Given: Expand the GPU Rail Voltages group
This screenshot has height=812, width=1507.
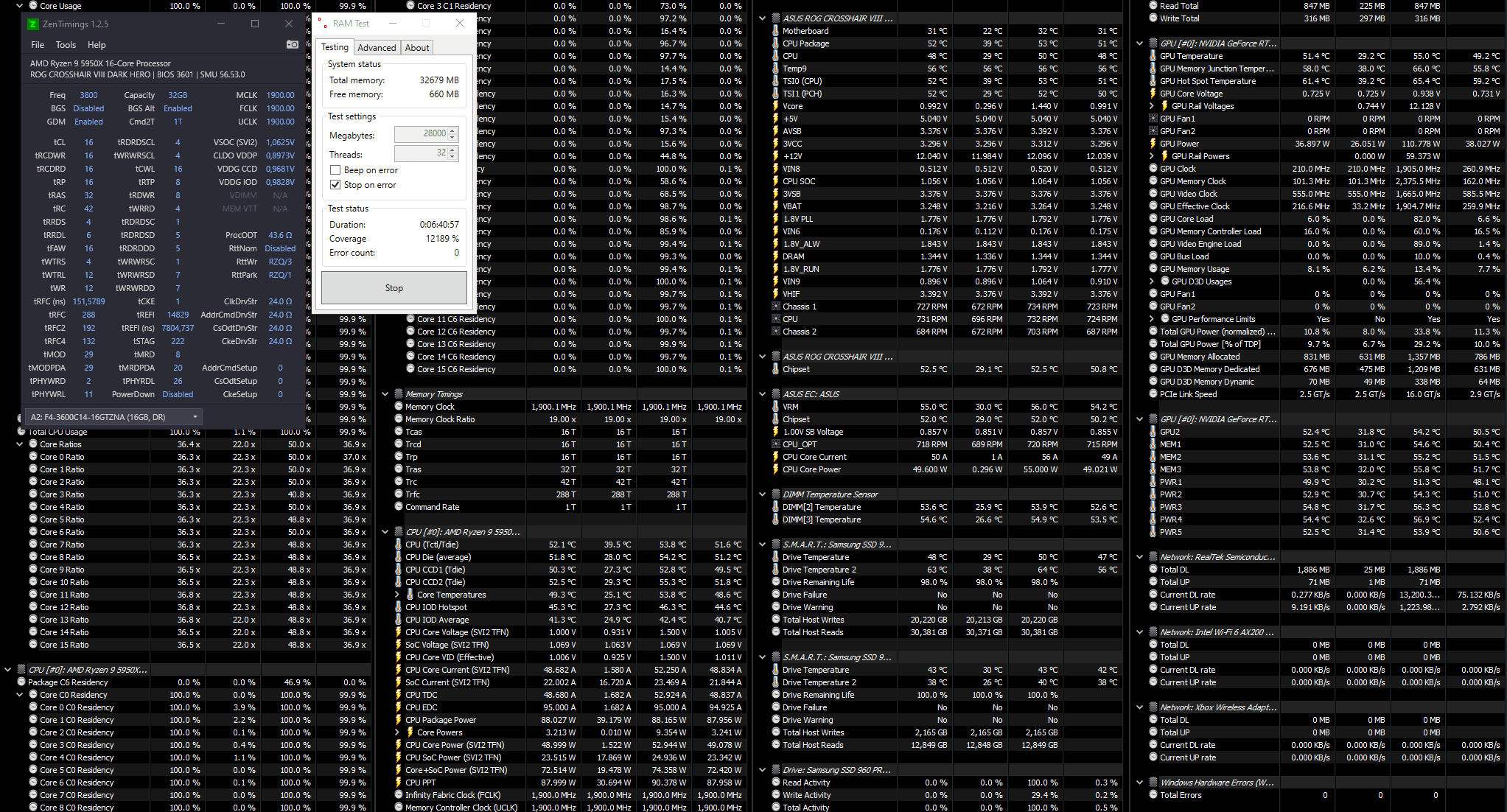Looking at the screenshot, I should click(1152, 106).
